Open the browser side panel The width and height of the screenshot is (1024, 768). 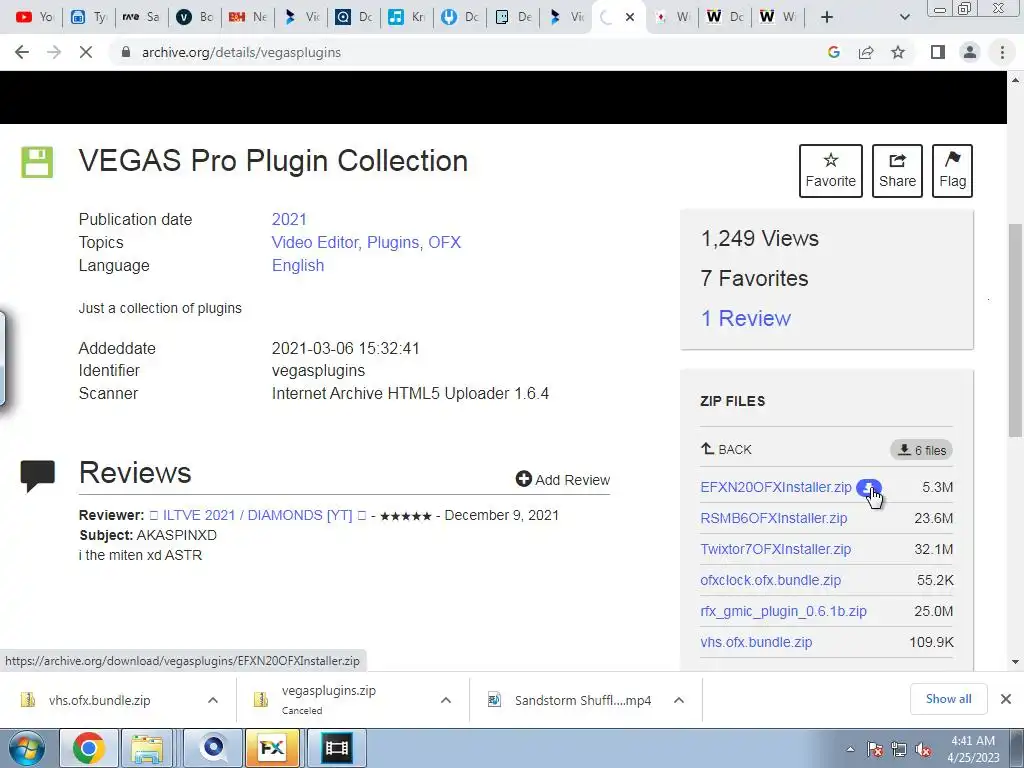938,52
